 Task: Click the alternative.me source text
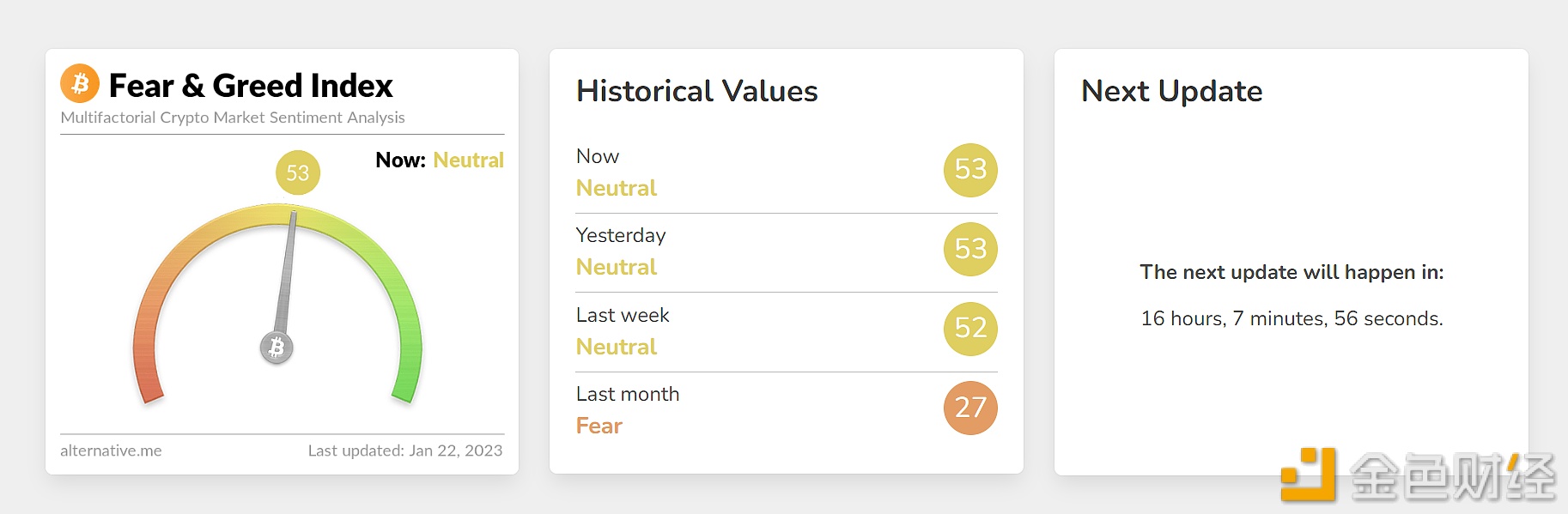click(111, 451)
